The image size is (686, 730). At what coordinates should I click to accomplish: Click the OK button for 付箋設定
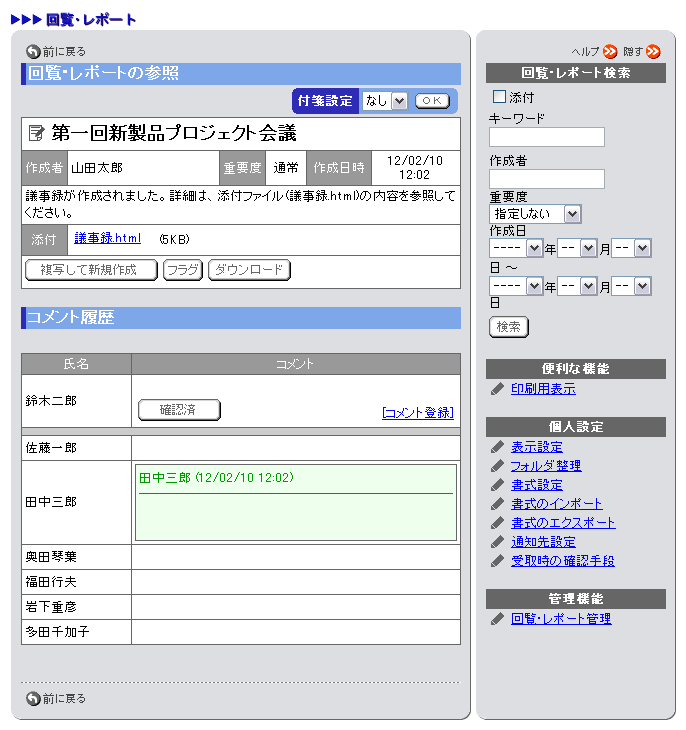coord(432,101)
